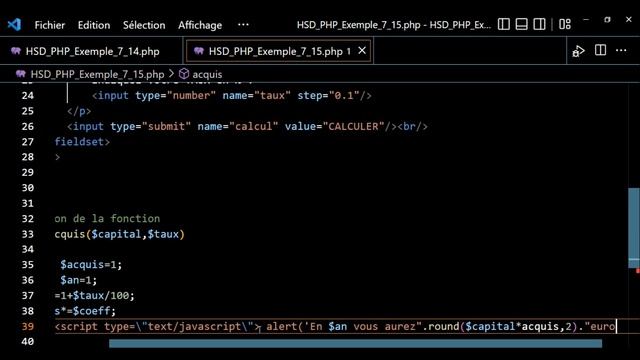Screen dimensions: 640x360
Task: Click the $capital parameter on line 33
Action: [x=116, y=234]
